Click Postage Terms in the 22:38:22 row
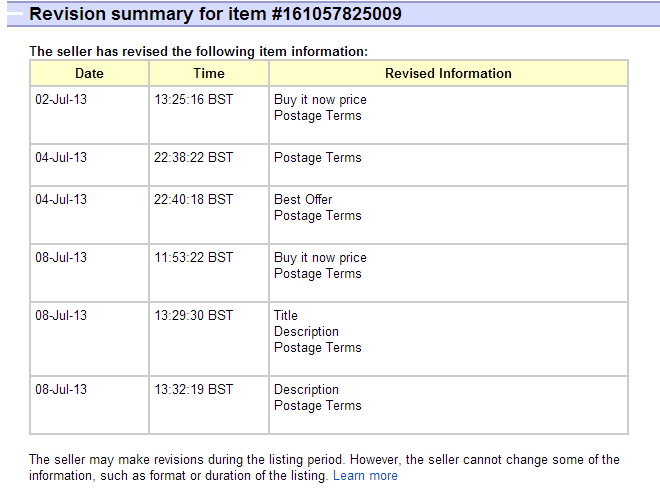 coord(318,158)
